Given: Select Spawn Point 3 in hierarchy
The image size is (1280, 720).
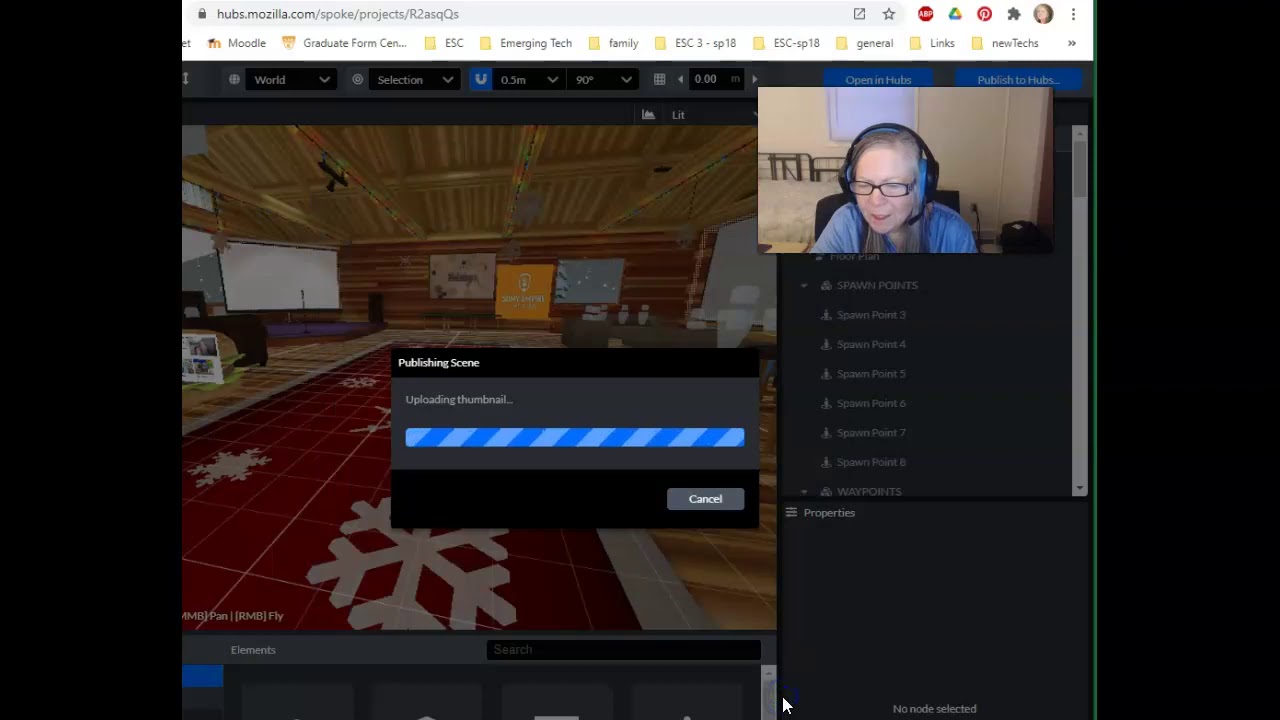Looking at the screenshot, I should pyautogui.click(x=871, y=315).
